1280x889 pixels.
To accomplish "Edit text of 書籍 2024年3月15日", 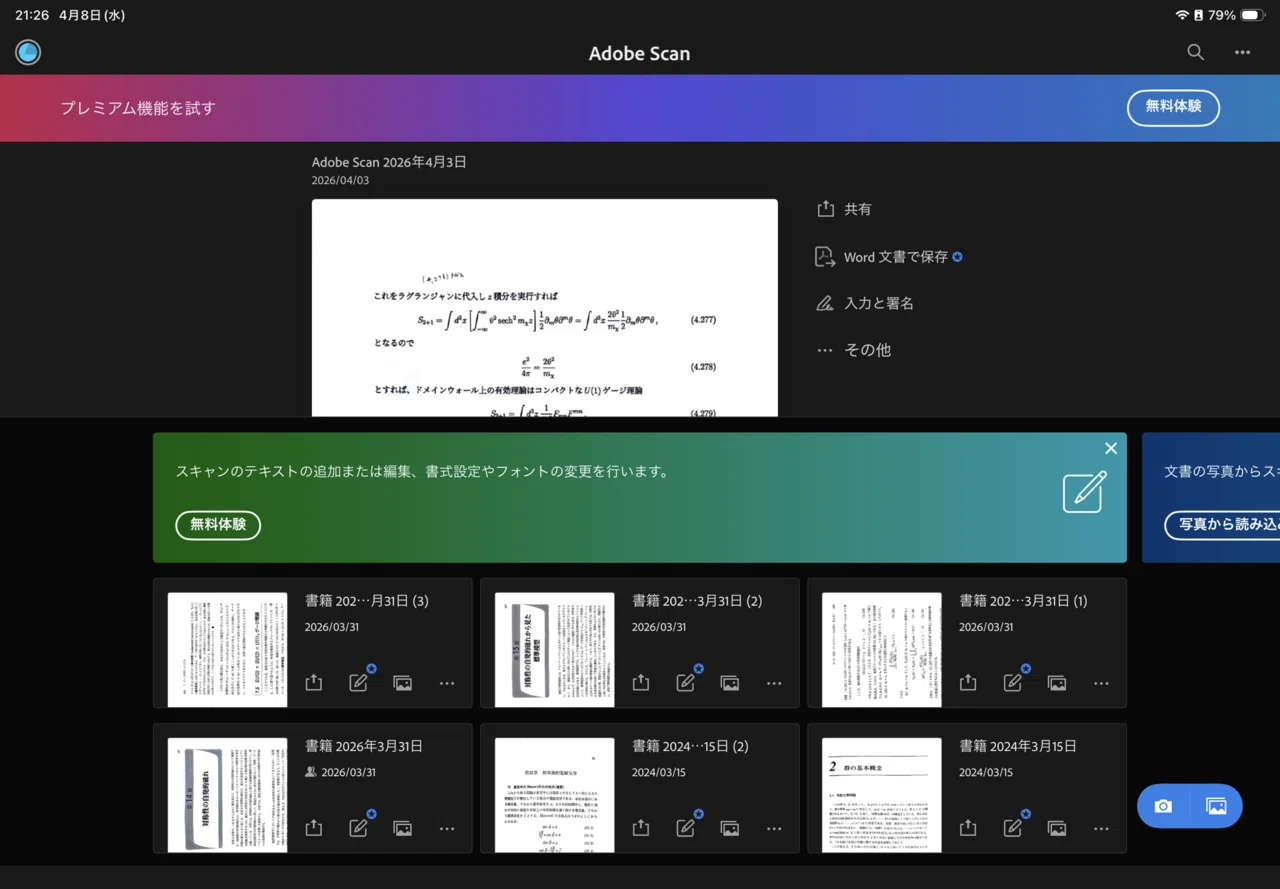I will point(1013,827).
